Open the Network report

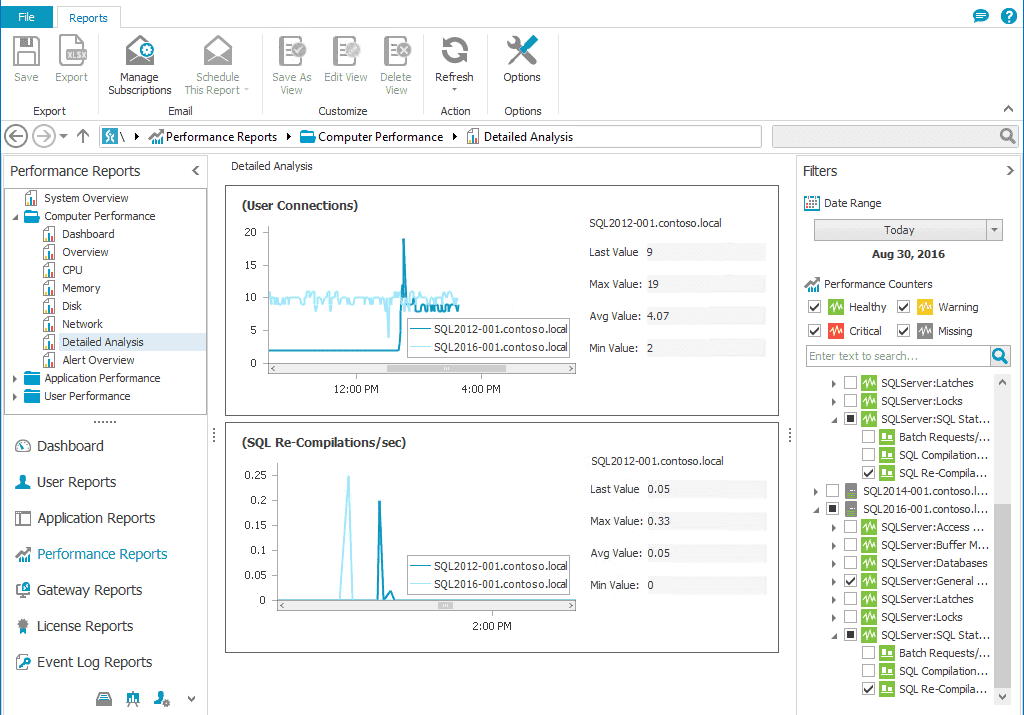tap(82, 324)
